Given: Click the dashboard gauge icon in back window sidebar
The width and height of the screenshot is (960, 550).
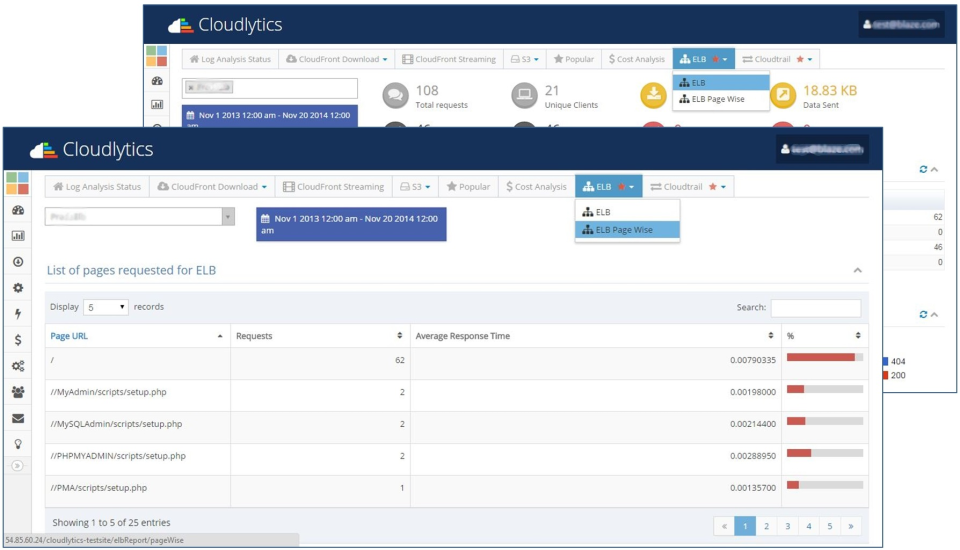Looking at the screenshot, I should pos(157,81).
